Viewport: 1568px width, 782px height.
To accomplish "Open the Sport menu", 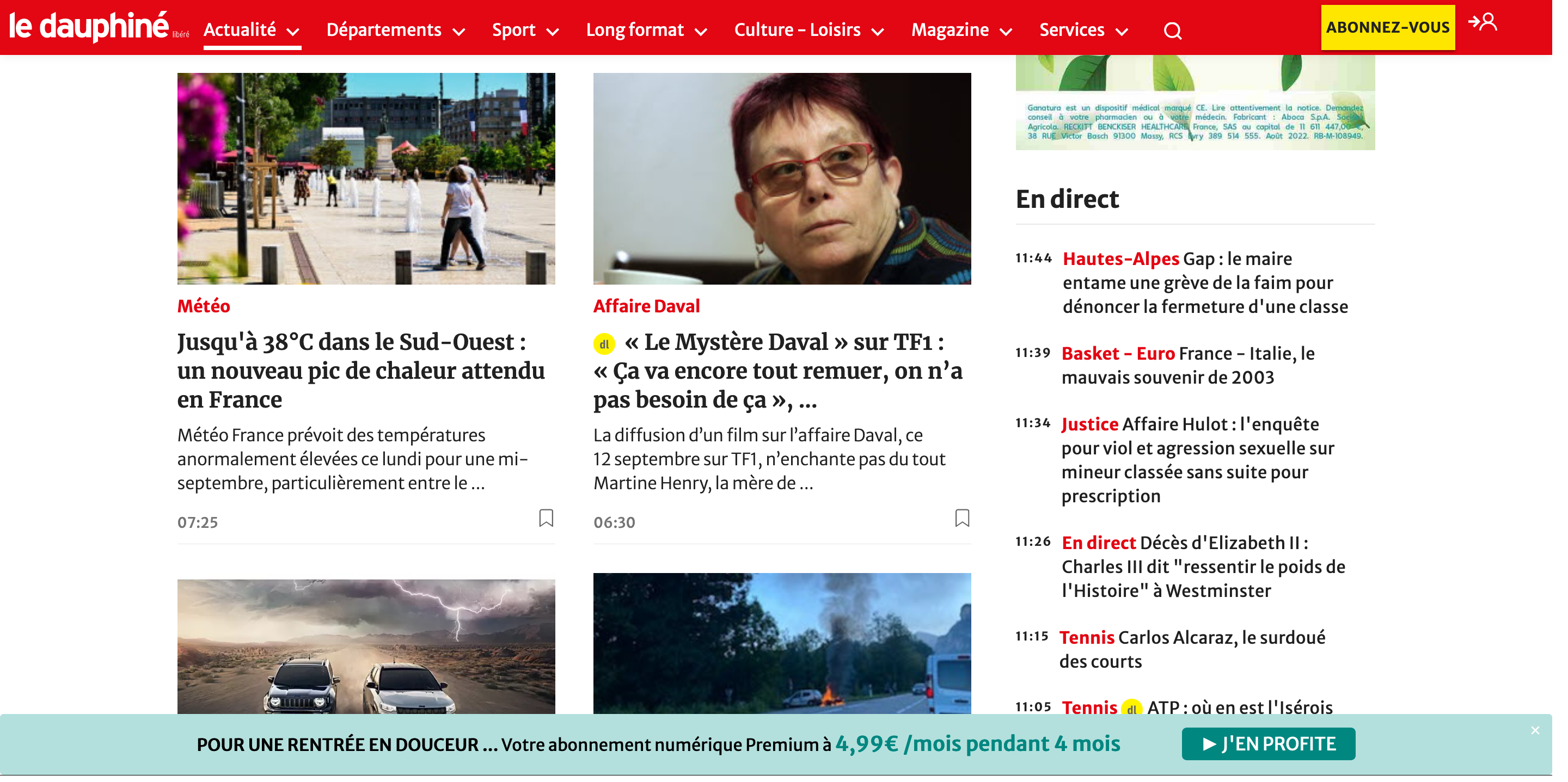I will click(x=514, y=30).
